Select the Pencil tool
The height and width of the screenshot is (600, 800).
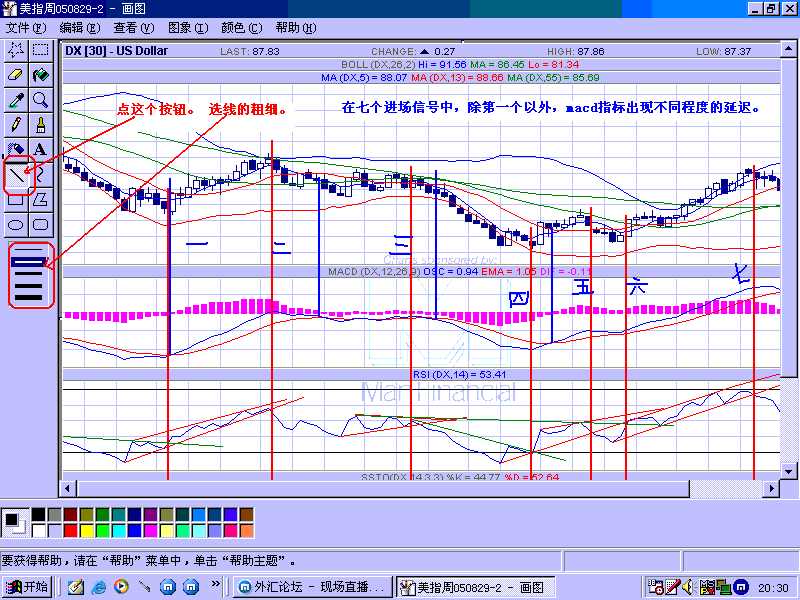point(14,124)
